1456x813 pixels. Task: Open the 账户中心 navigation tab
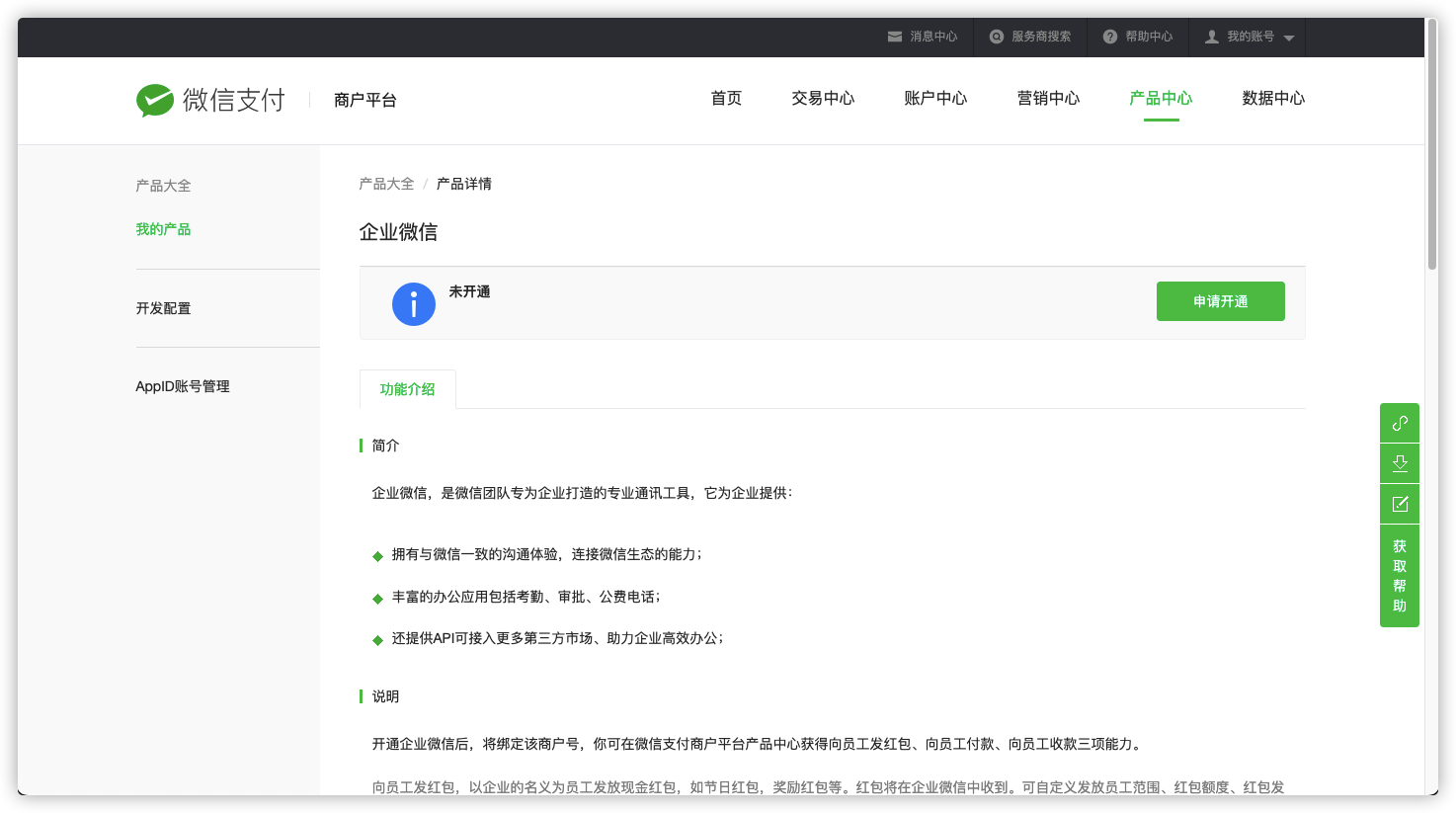(935, 99)
